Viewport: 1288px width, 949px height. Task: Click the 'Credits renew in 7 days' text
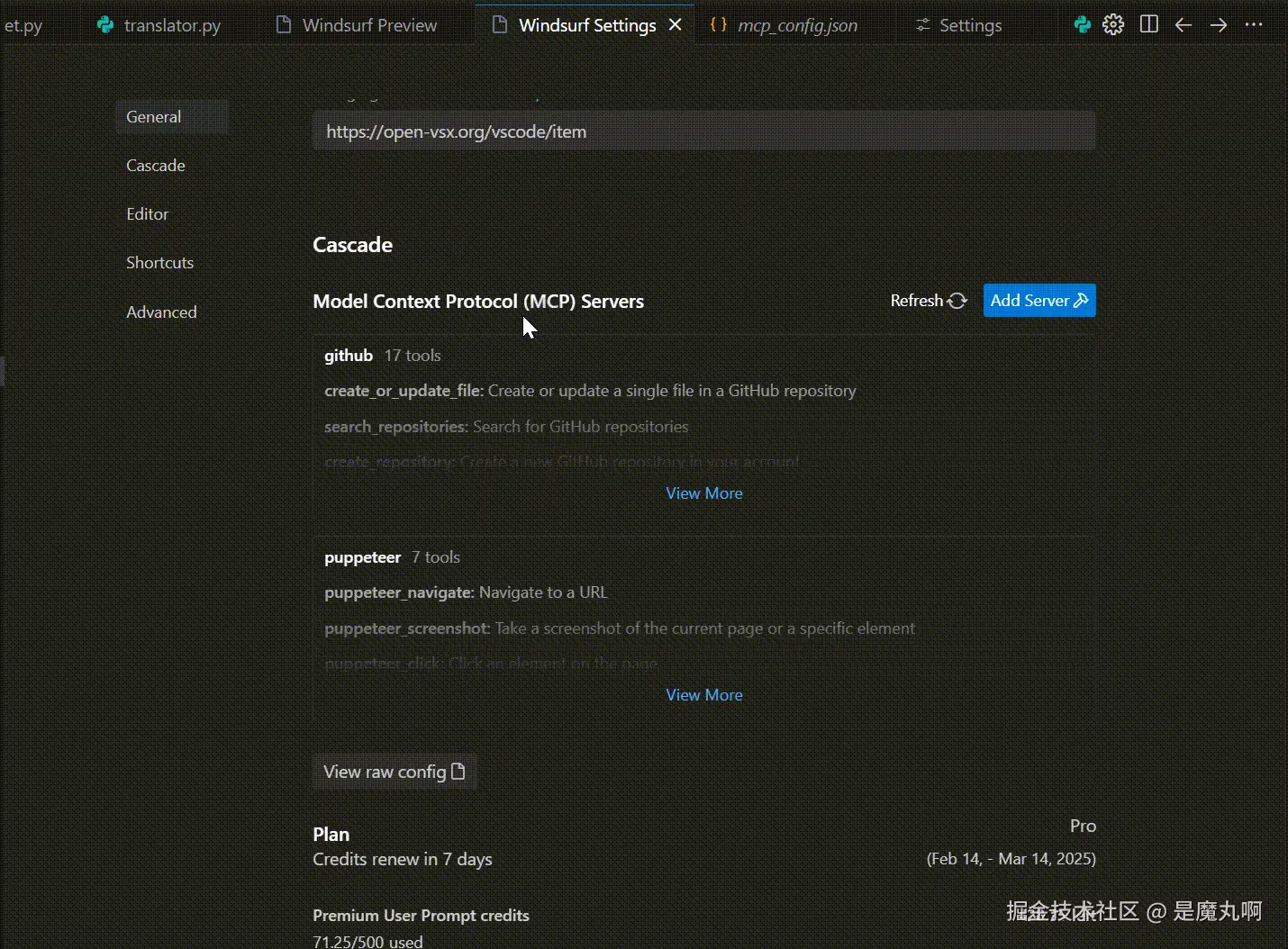click(x=403, y=859)
